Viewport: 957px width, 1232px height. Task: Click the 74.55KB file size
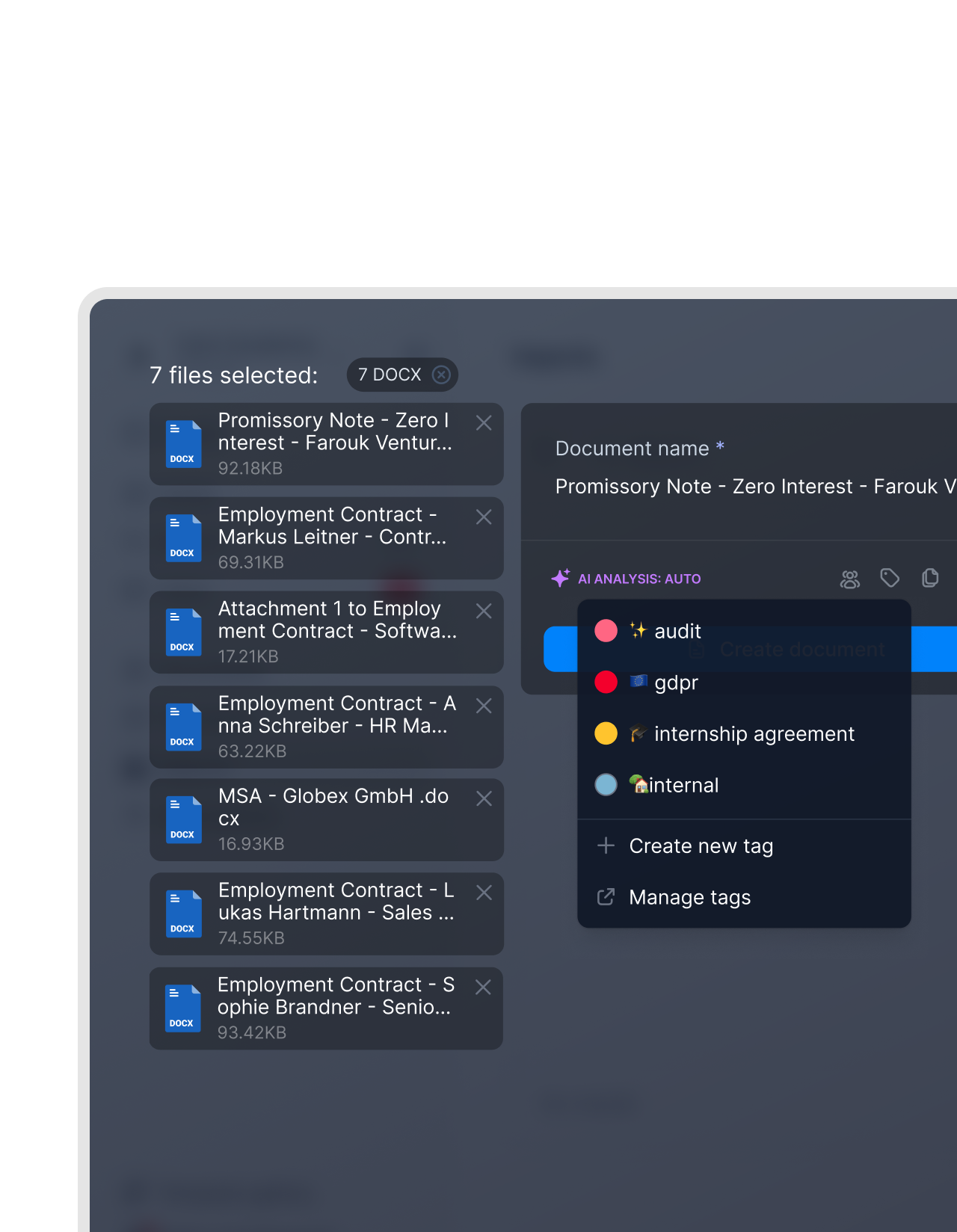tap(251, 938)
